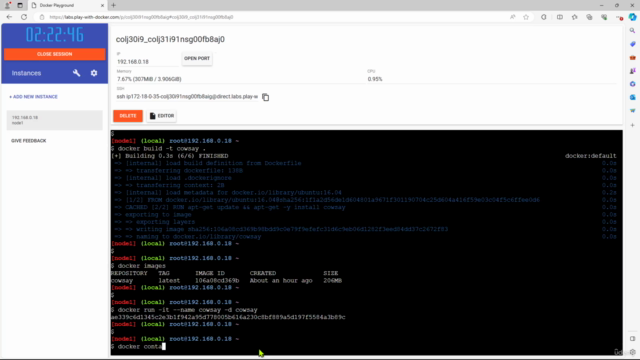Click the sidebar settings gear at bottom right
The width and height of the screenshot is (640, 360).
pyautogui.click(x=633, y=352)
